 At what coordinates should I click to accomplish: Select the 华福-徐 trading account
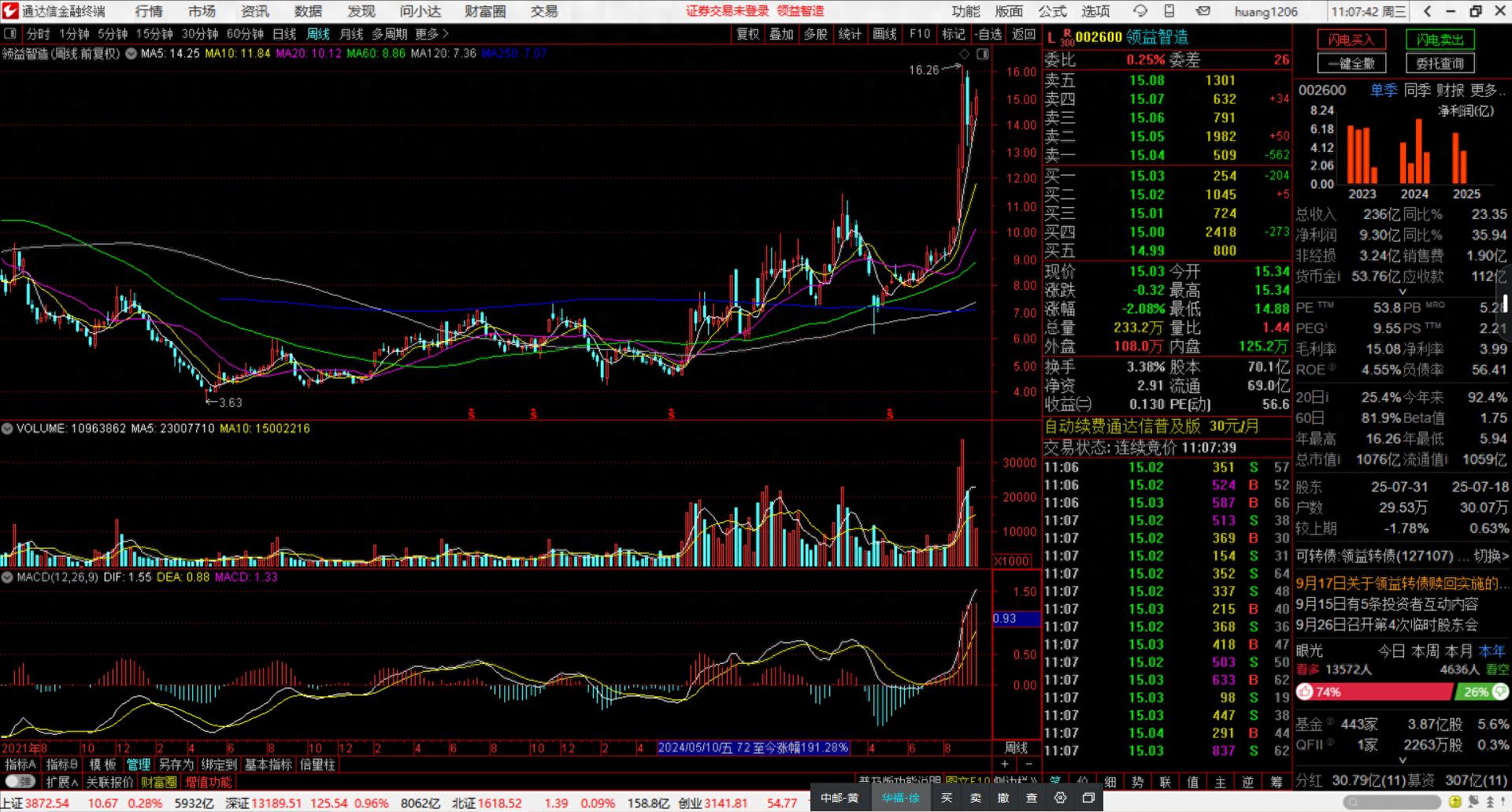click(900, 798)
